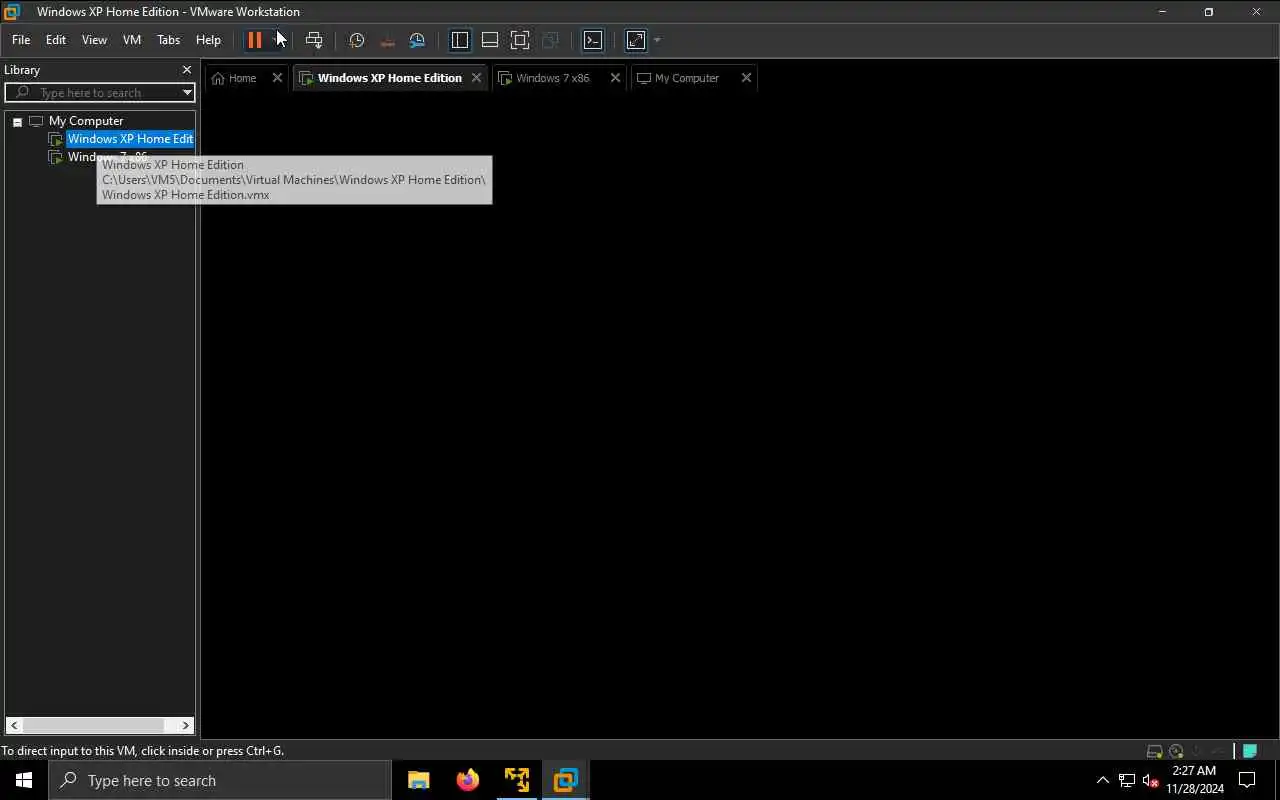Click the VMware Workstation taskbar icon
The height and width of the screenshot is (800, 1280).
pyautogui.click(x=566, y=780)
